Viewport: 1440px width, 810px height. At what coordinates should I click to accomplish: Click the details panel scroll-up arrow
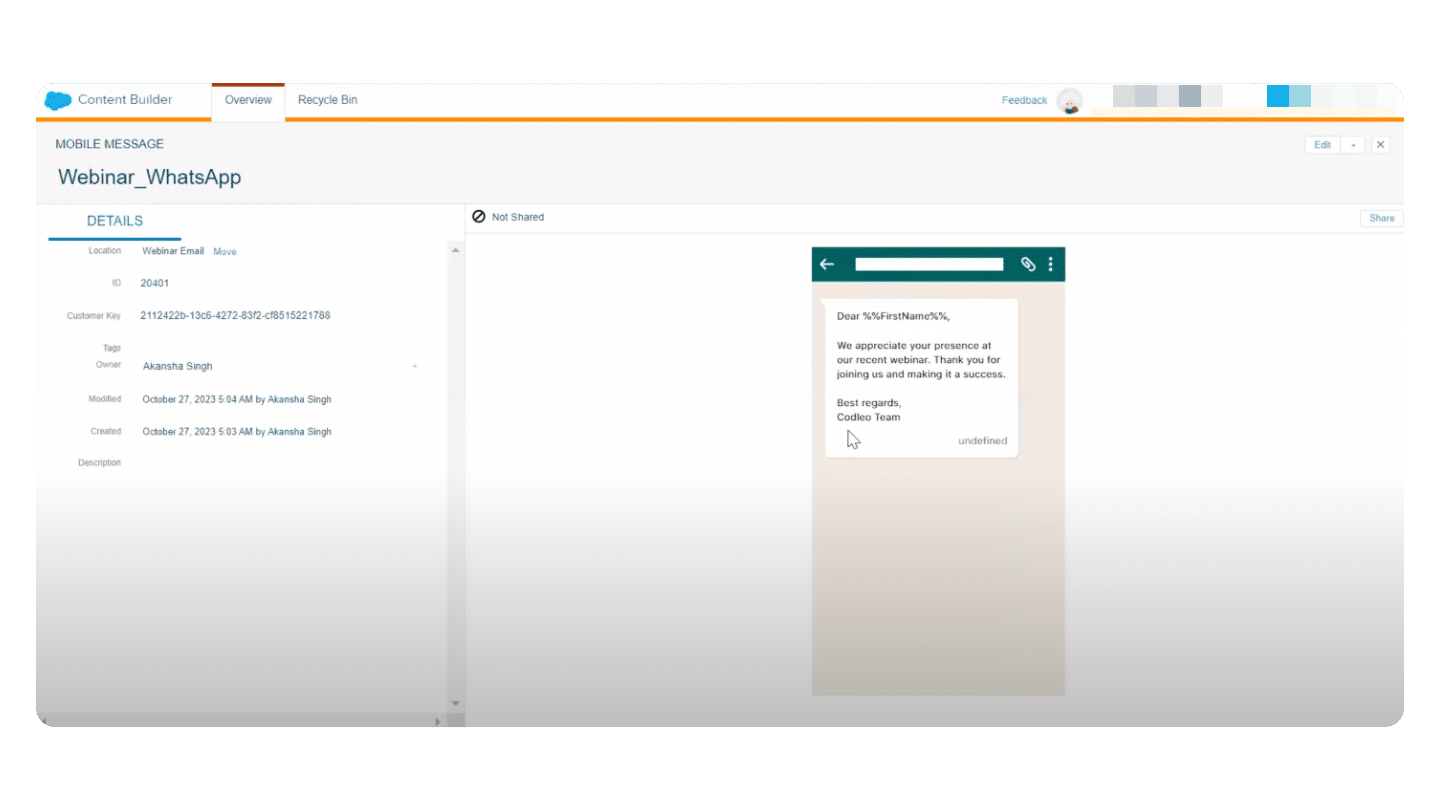pos(456,249)
